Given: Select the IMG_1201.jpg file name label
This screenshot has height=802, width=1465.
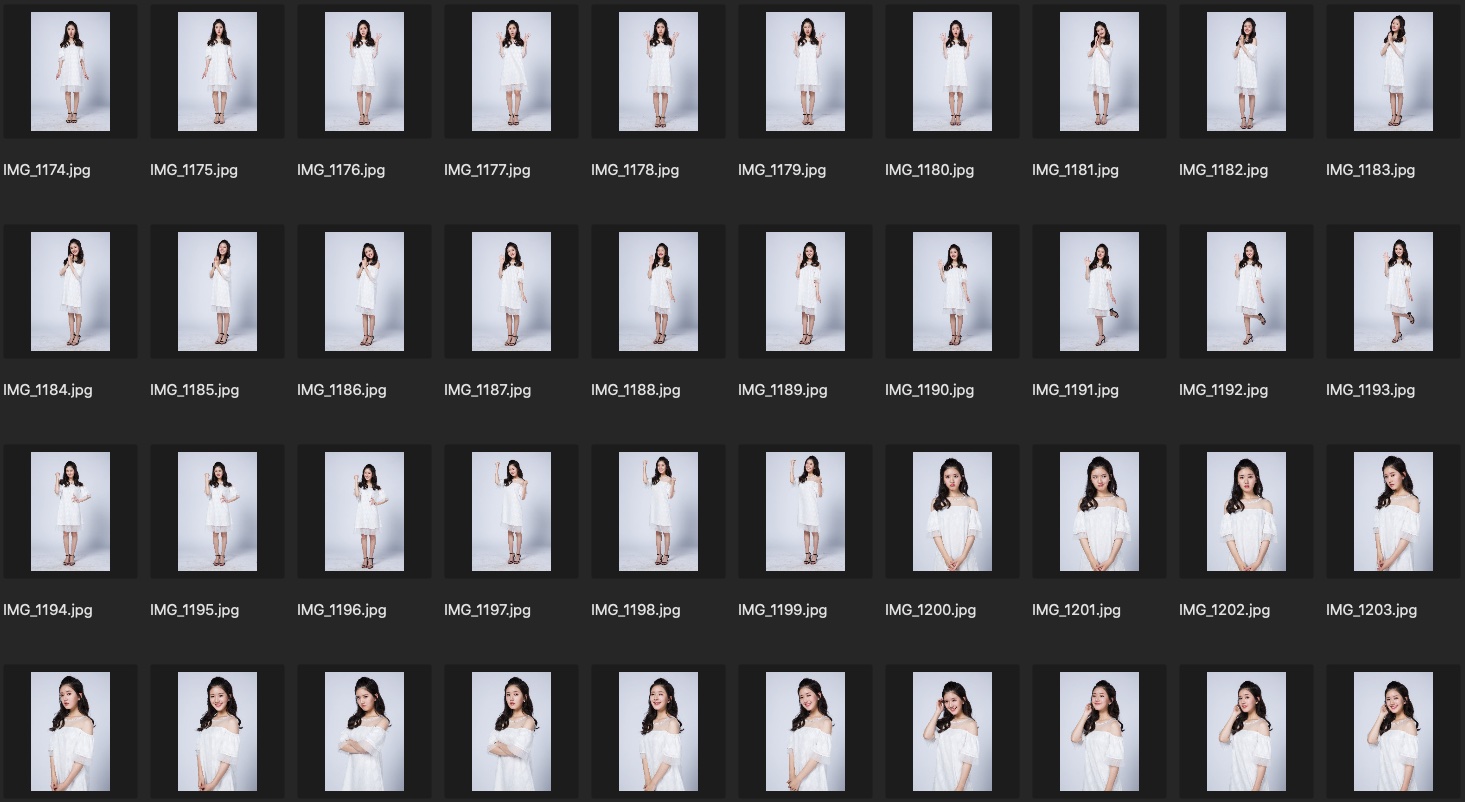Looking at the screenshot, I should [x=1076, y=610].
